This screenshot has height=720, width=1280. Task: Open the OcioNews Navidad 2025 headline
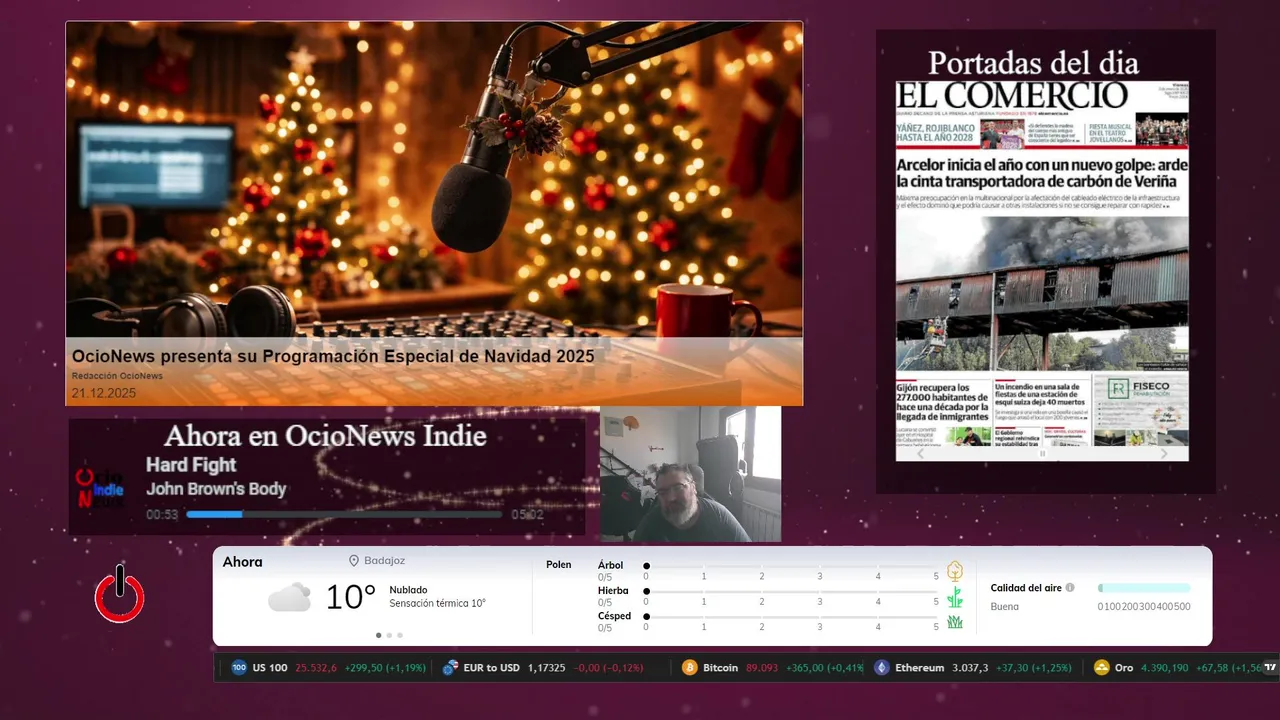(x=333, y=356)
